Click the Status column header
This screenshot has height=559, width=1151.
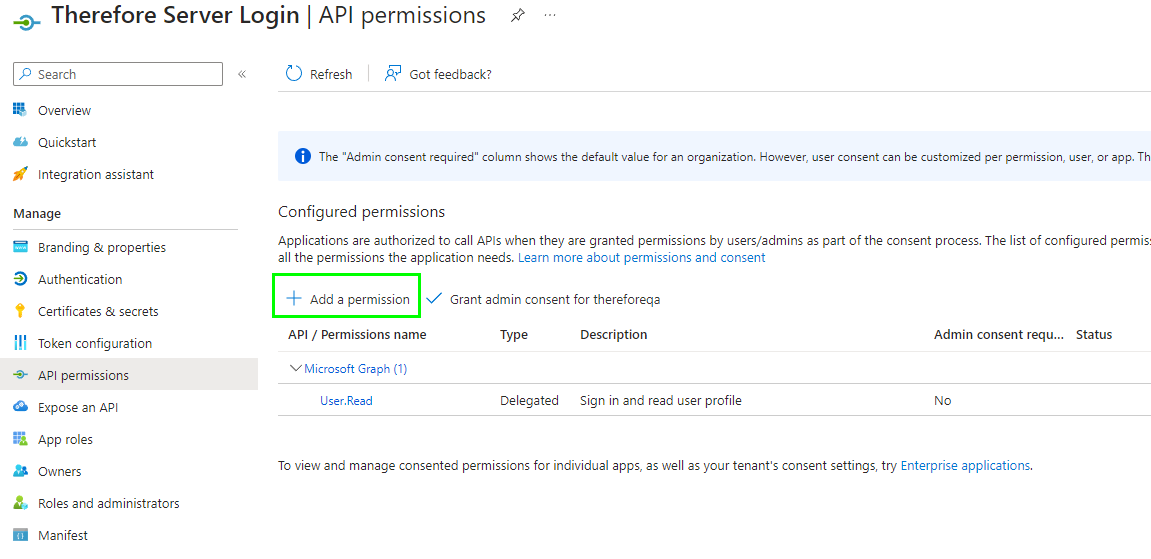click(1094, 335)
